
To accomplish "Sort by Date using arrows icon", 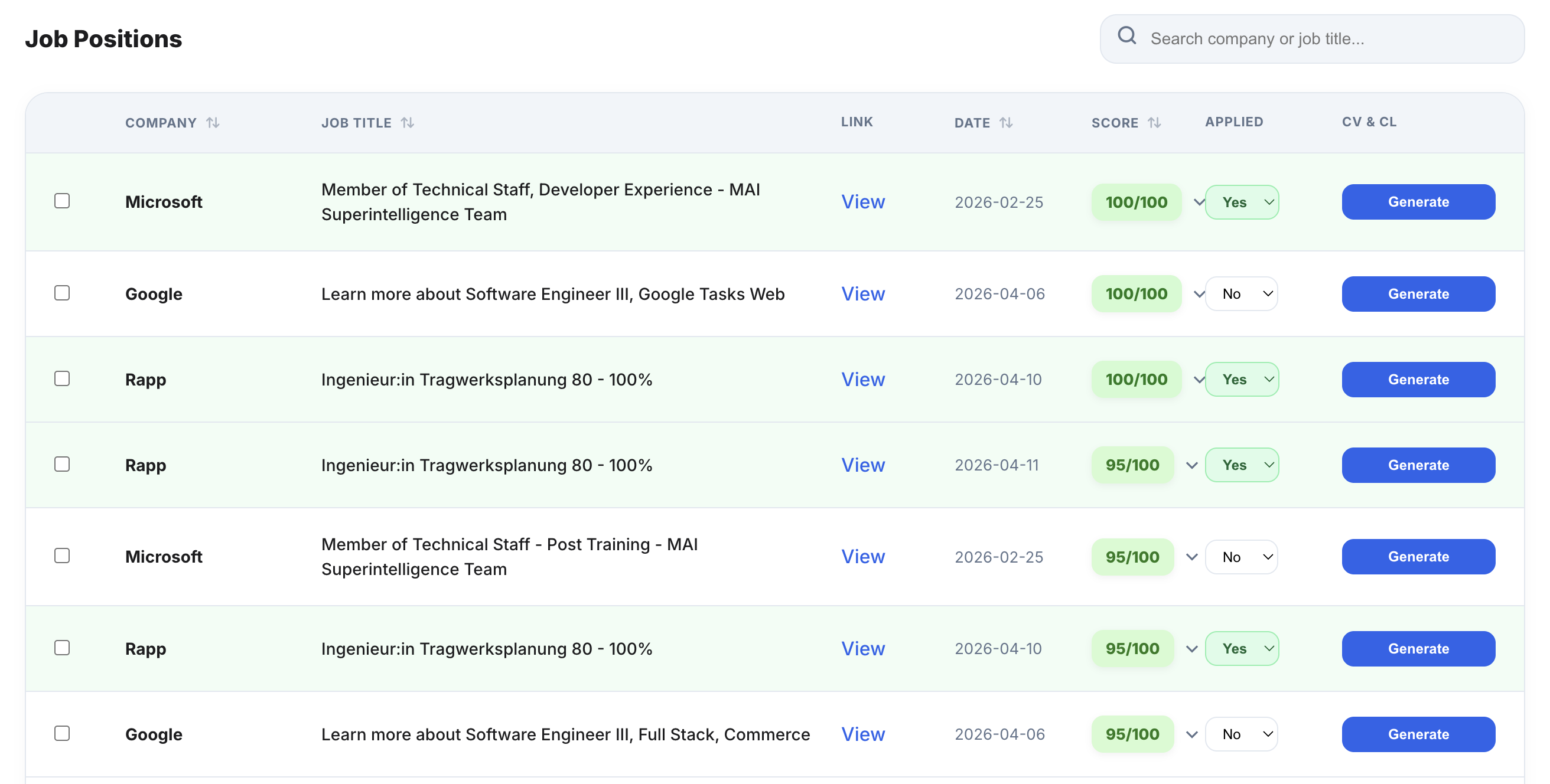I will pyautogui.click(x=1006, y=123).
